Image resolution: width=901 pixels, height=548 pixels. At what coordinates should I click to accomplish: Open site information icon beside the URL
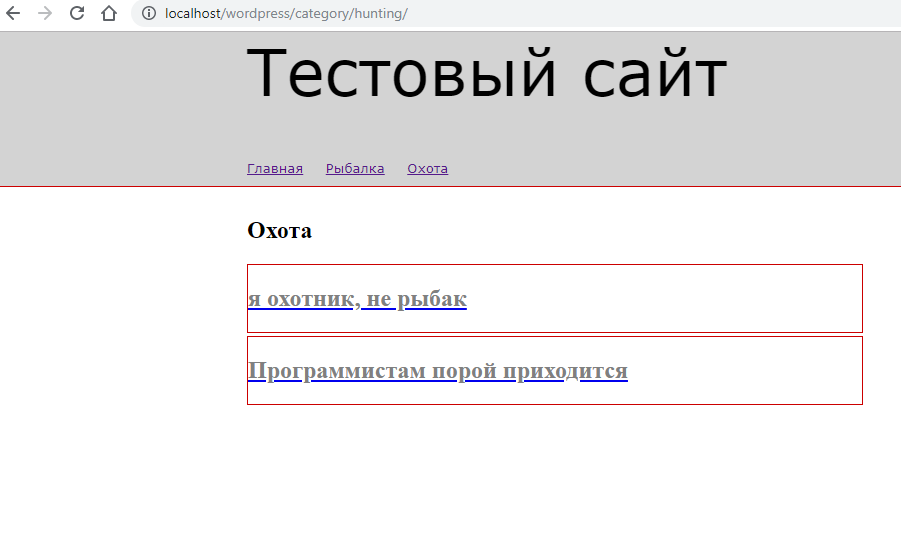149,14
